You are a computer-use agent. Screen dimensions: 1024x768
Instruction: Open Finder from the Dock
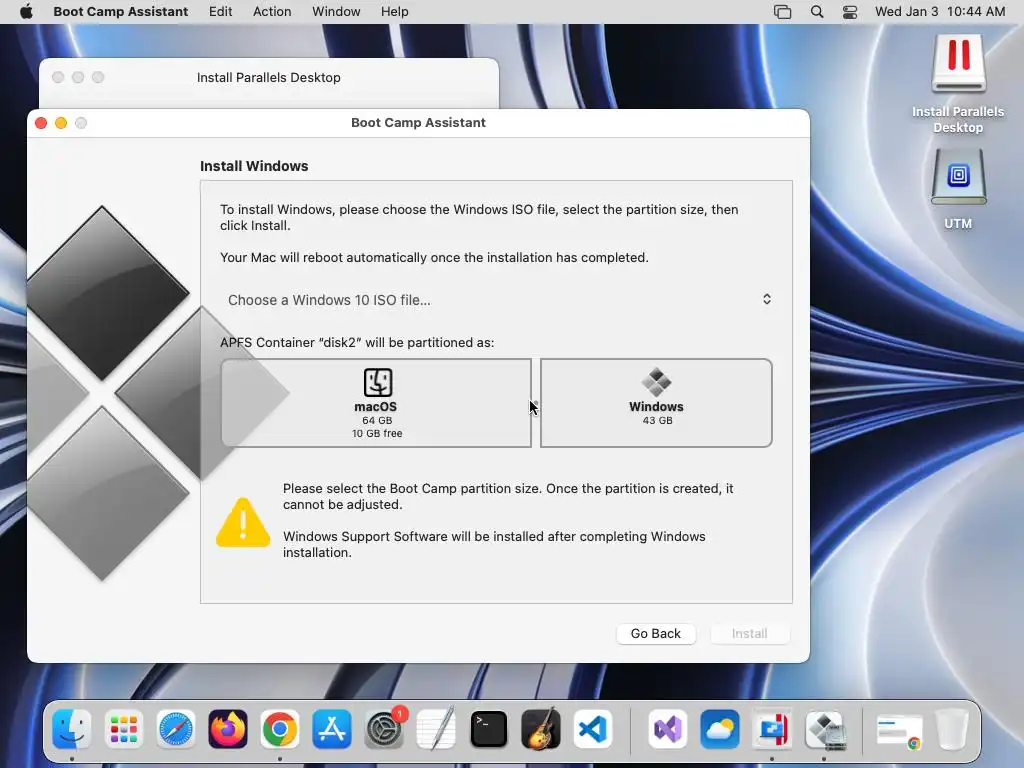pos(71,729)
